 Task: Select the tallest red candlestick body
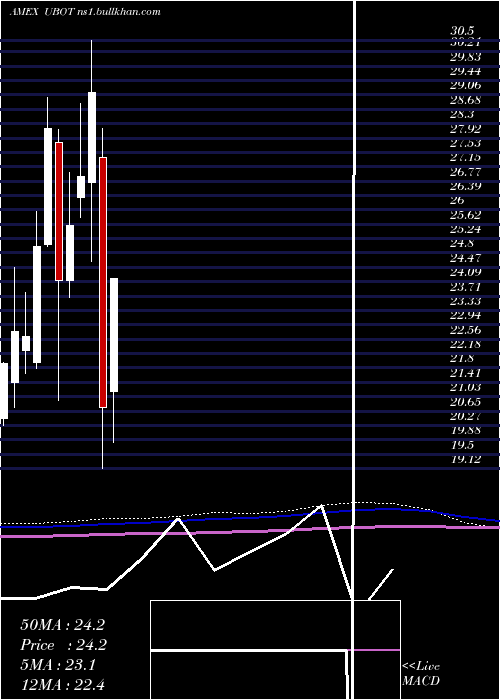coord(103,282)
